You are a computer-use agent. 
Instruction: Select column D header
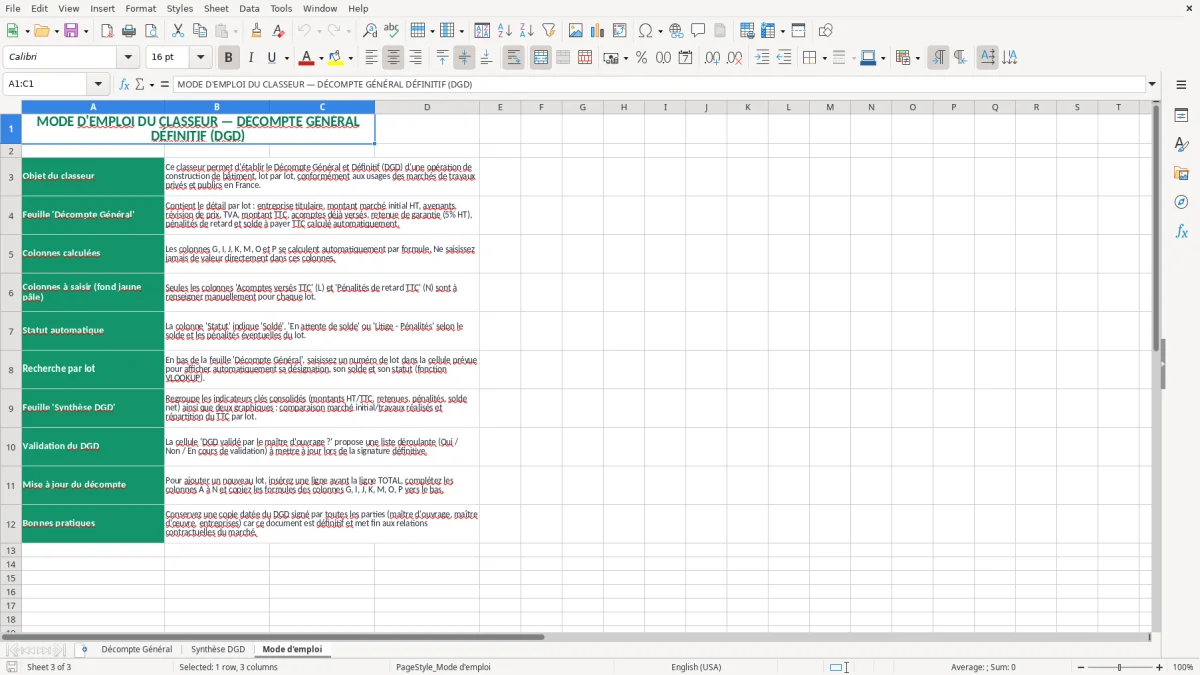427,107
